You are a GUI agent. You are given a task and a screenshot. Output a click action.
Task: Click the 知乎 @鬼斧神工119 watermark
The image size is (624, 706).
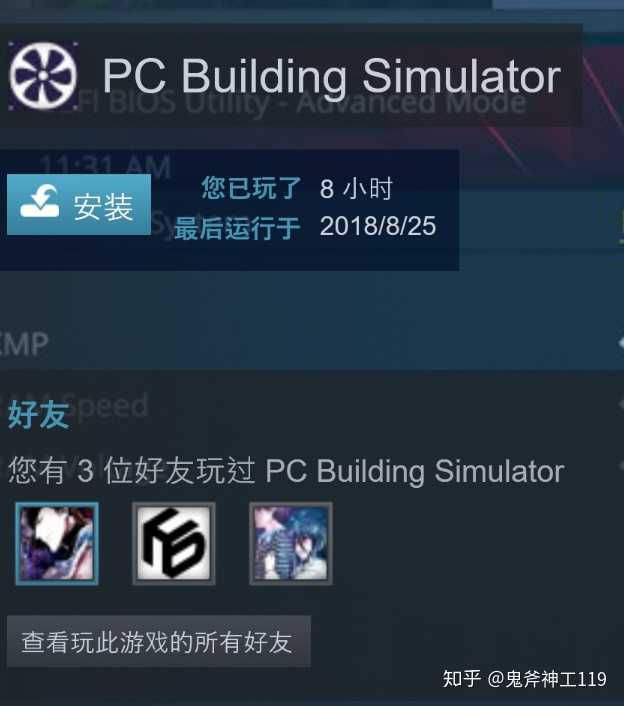coord(525,679)
